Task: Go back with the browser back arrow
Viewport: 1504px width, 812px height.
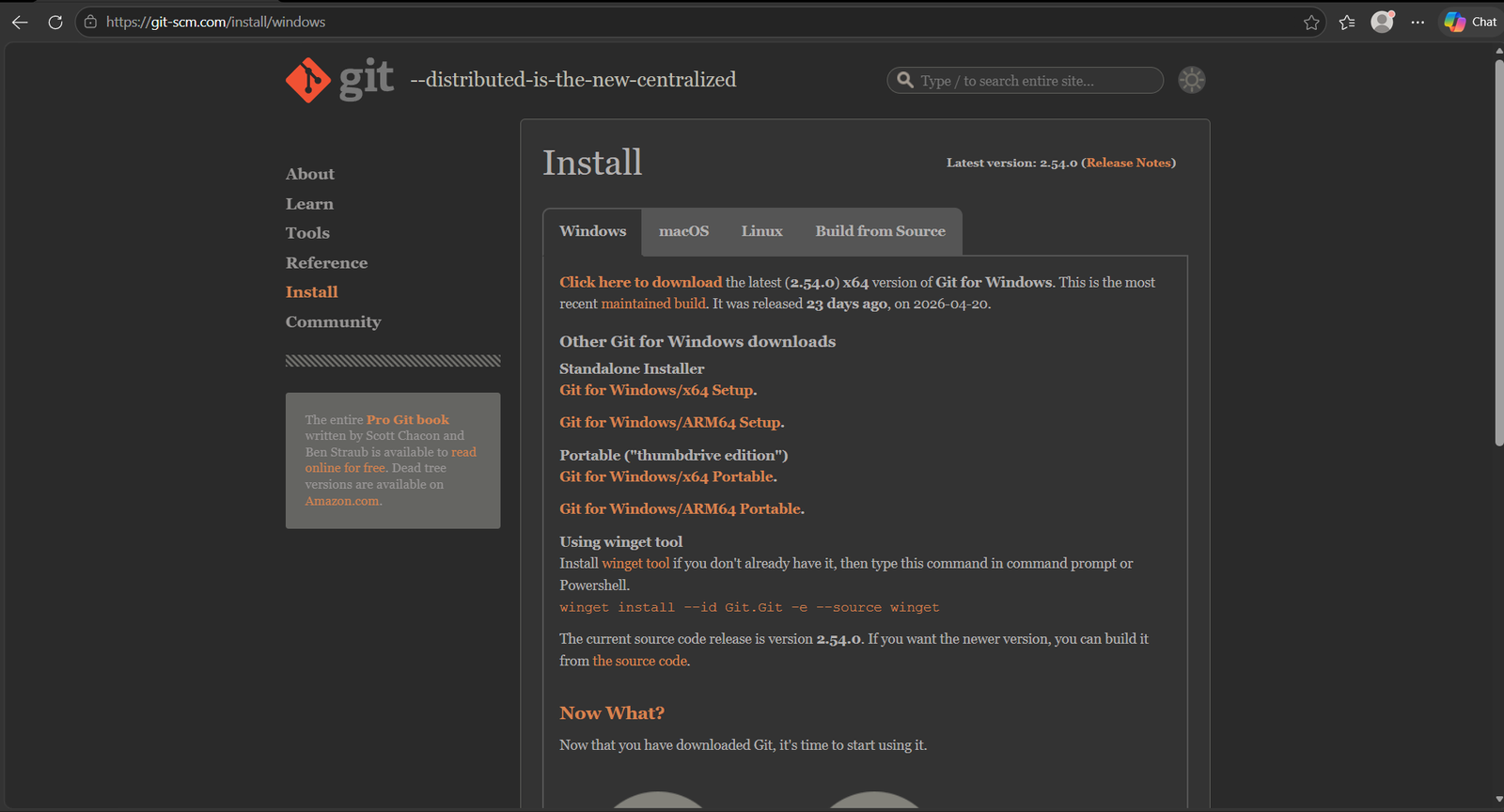Action: 20,22
